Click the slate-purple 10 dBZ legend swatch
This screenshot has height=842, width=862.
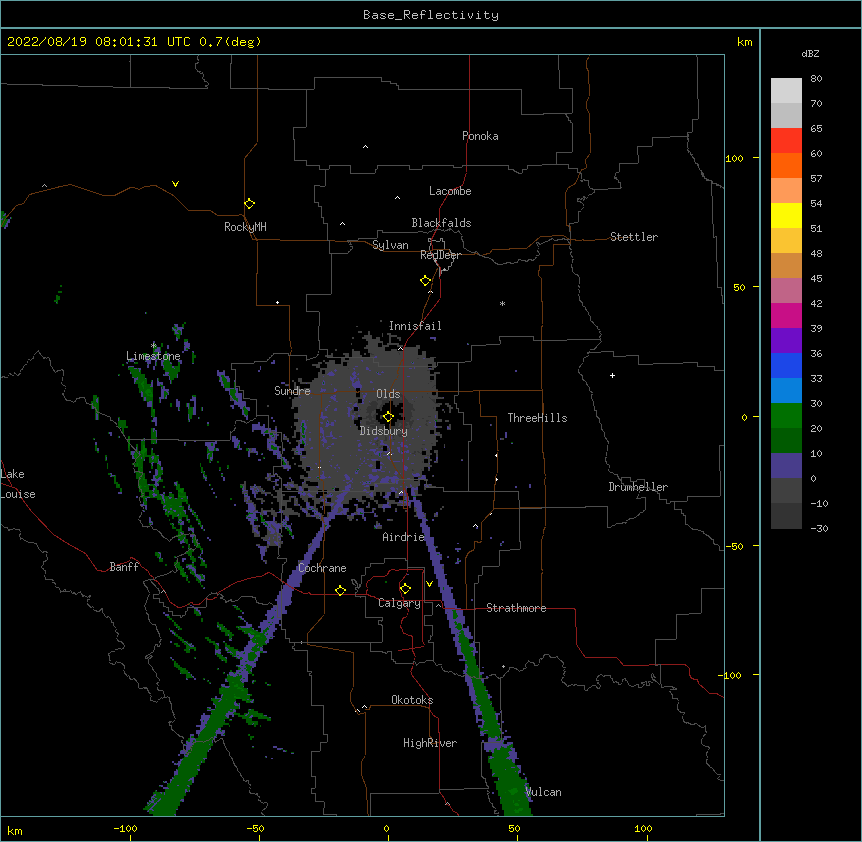click(786, 466)
